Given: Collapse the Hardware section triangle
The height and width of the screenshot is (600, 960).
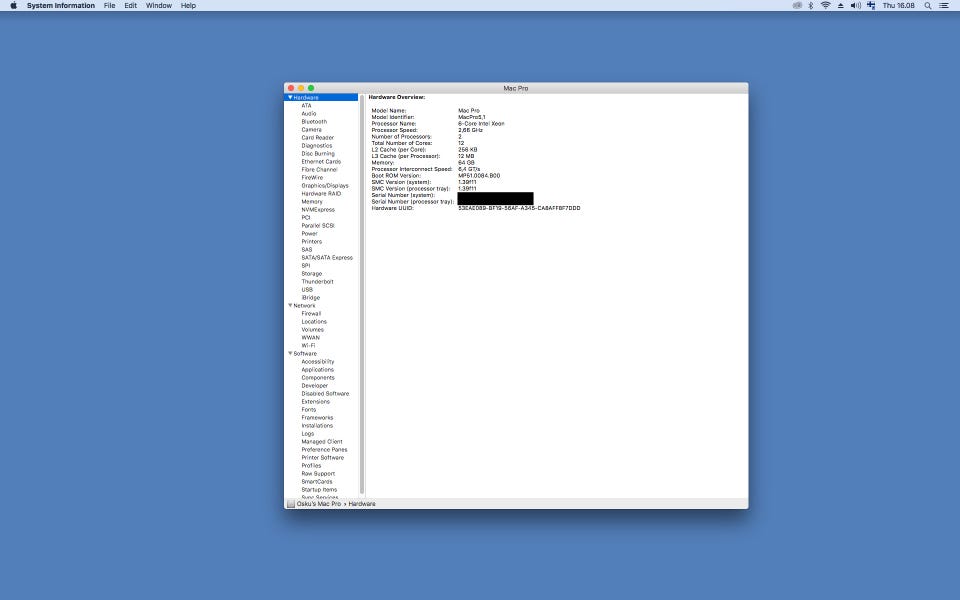Looking at the screenshot, I should pyautogui.click(x=290, y=97).
